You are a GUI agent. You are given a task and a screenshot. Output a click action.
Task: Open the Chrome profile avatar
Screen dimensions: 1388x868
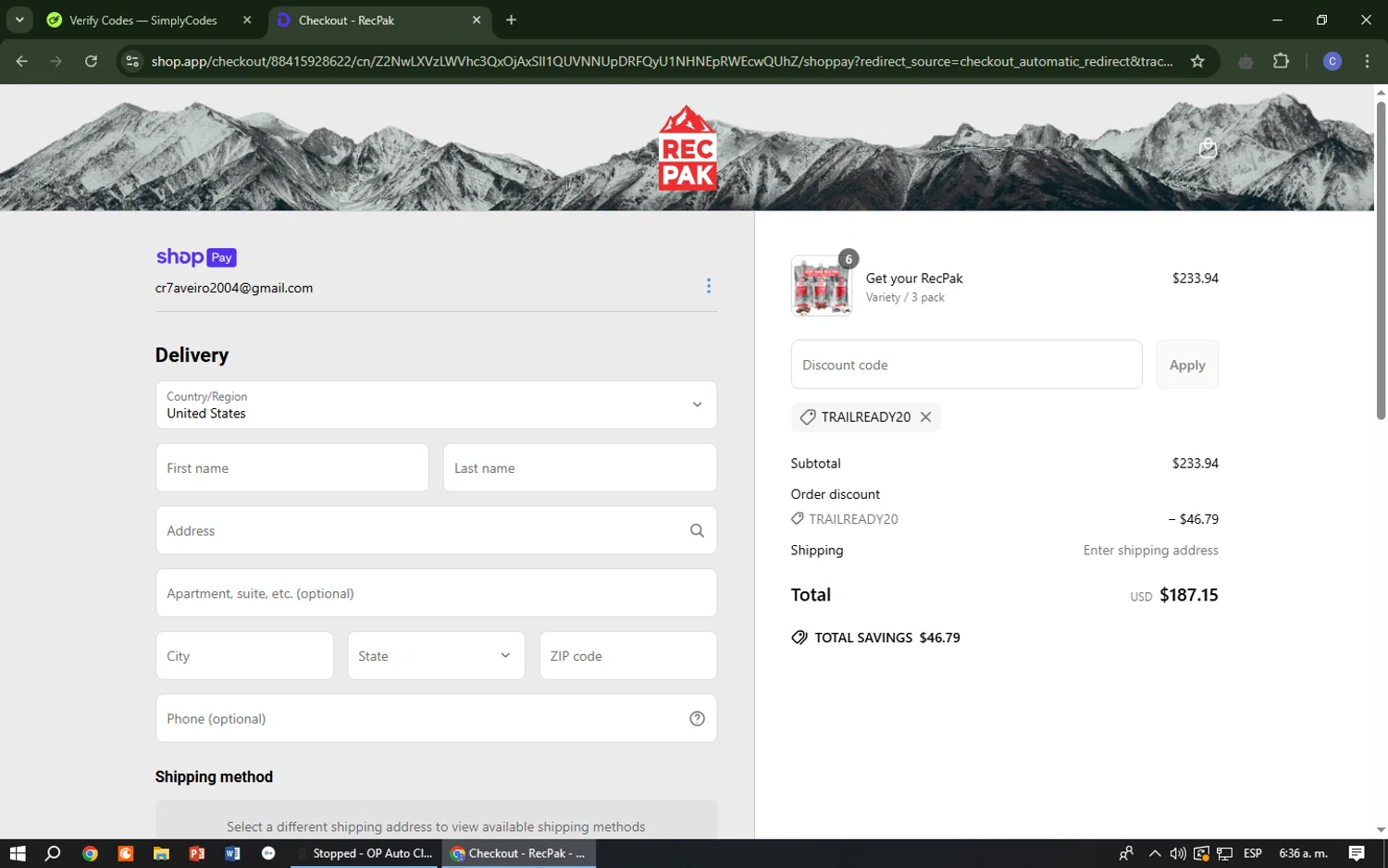click(x=1332, y=61)
